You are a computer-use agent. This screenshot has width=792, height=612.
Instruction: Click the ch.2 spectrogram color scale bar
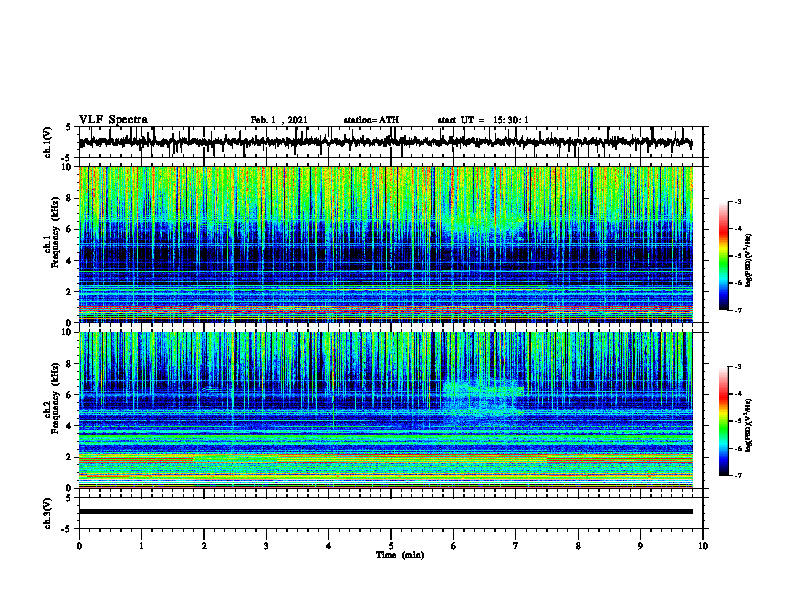coord(724,421)
